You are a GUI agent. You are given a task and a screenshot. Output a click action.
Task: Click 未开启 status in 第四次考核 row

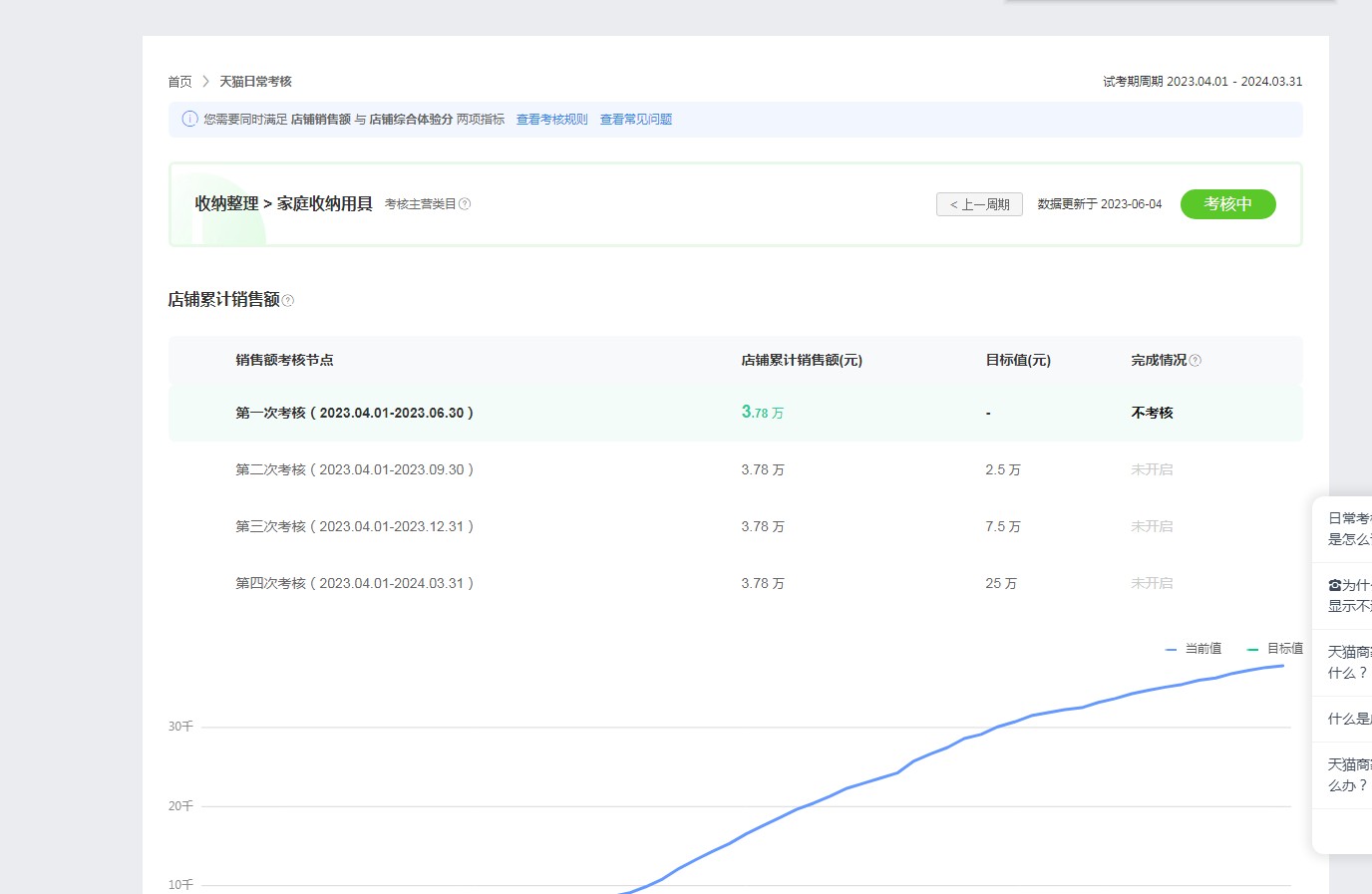pyautogui.click(x=1153, y=583)
